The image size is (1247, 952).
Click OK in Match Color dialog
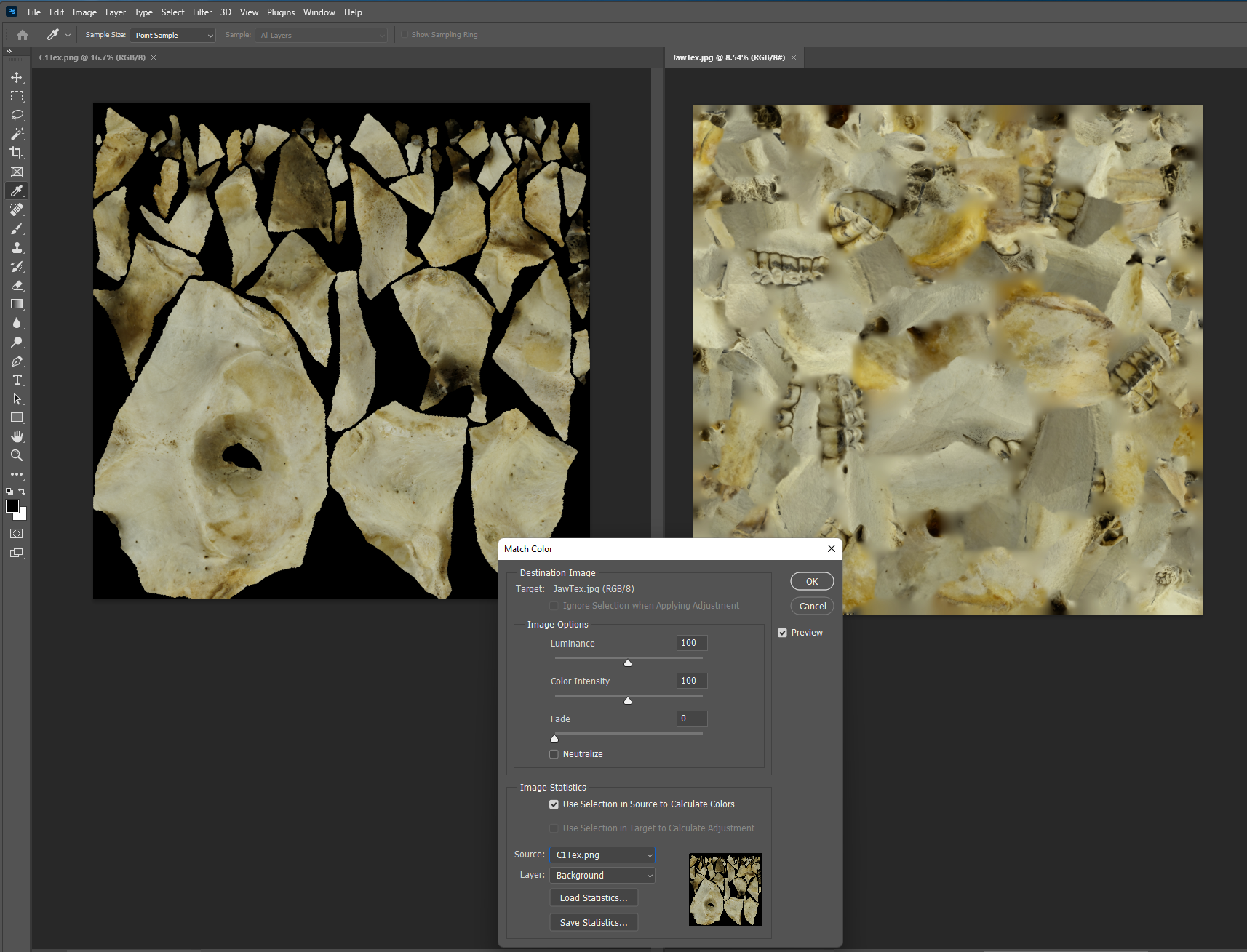812,582
